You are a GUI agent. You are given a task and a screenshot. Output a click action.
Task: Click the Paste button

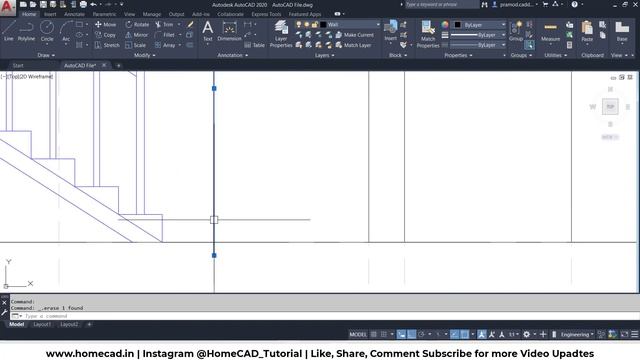587,32
